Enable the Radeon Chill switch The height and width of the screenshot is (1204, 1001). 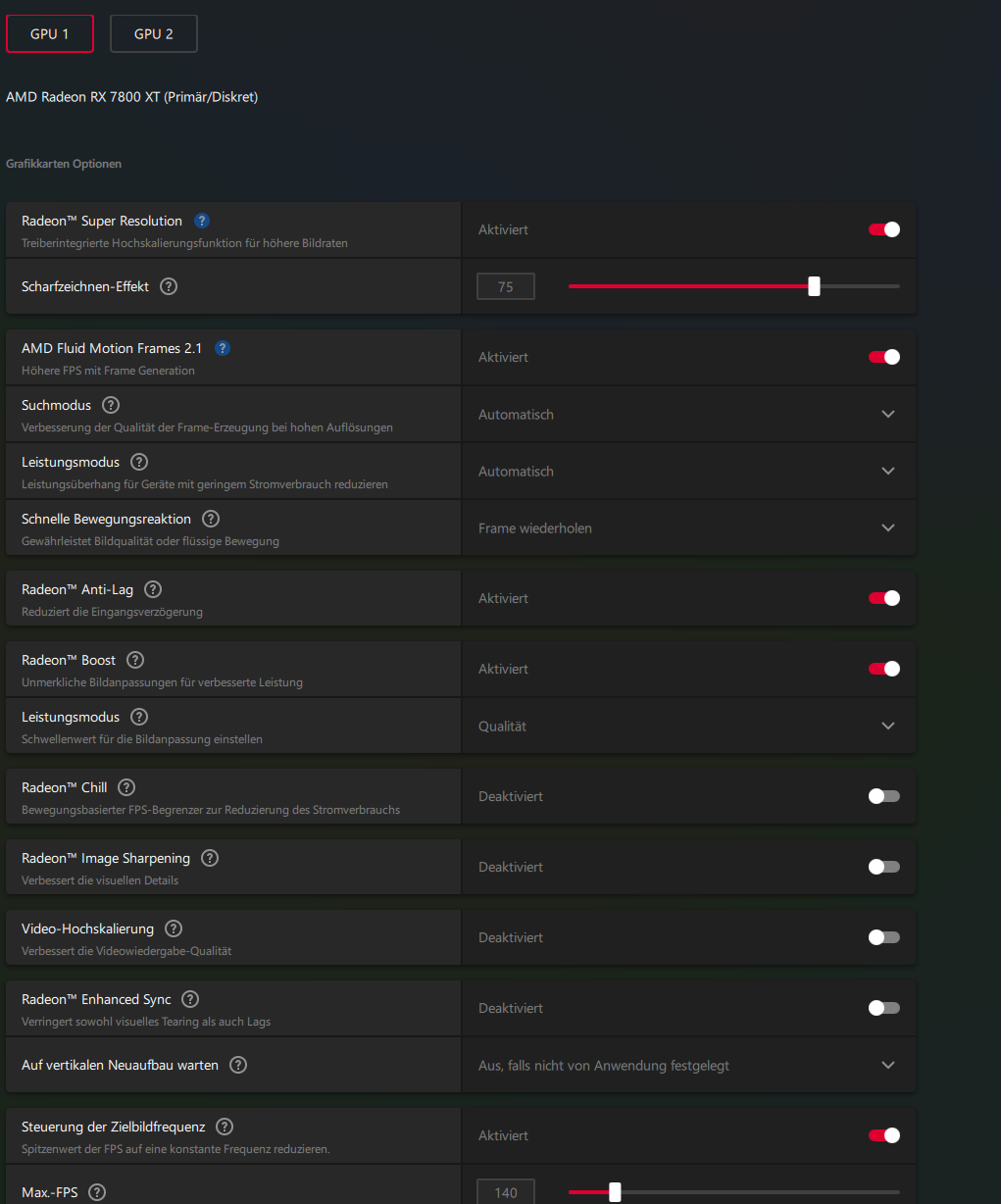coord(883,796)
